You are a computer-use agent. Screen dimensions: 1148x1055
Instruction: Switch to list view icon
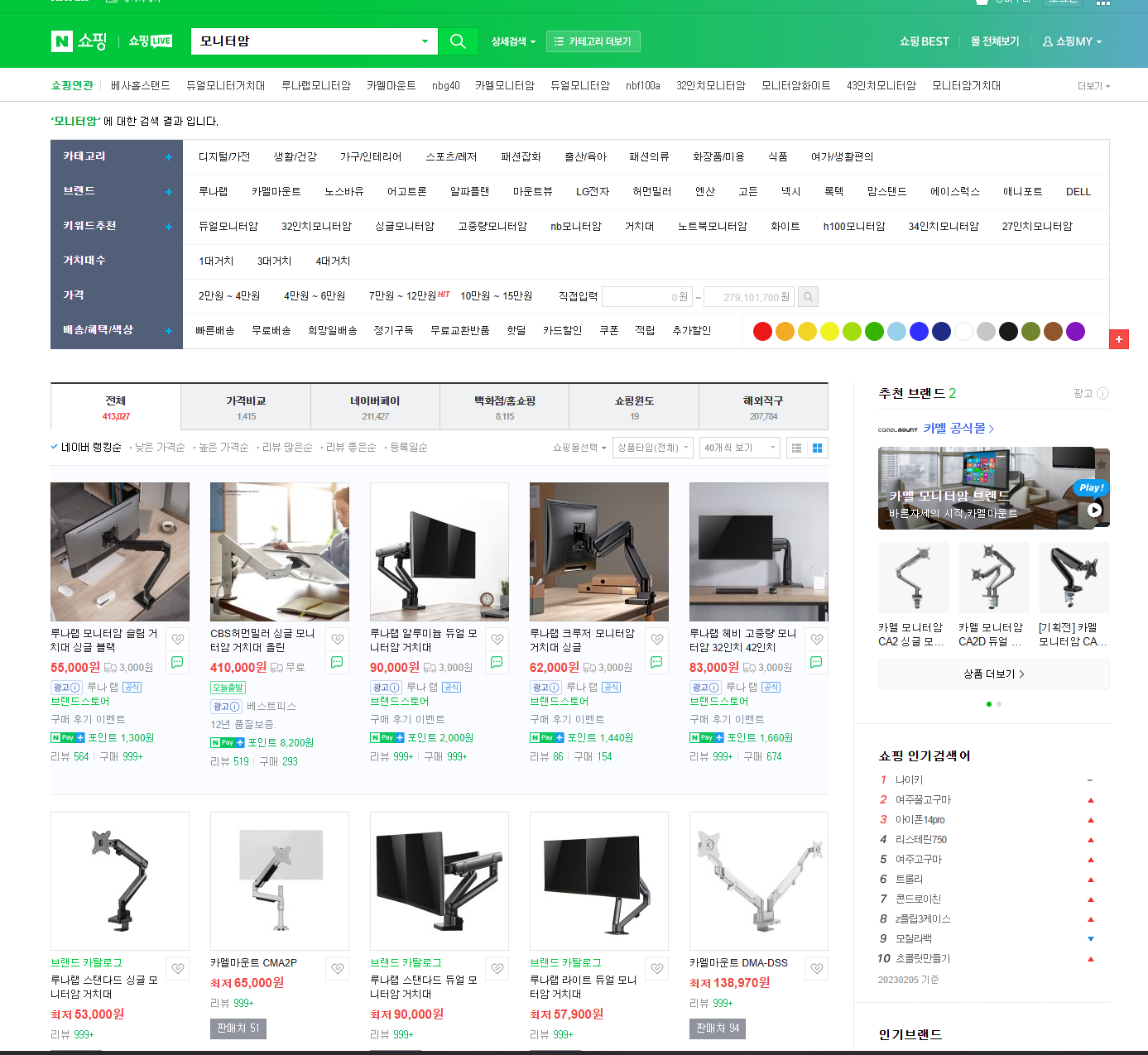(x=796, y=448)
